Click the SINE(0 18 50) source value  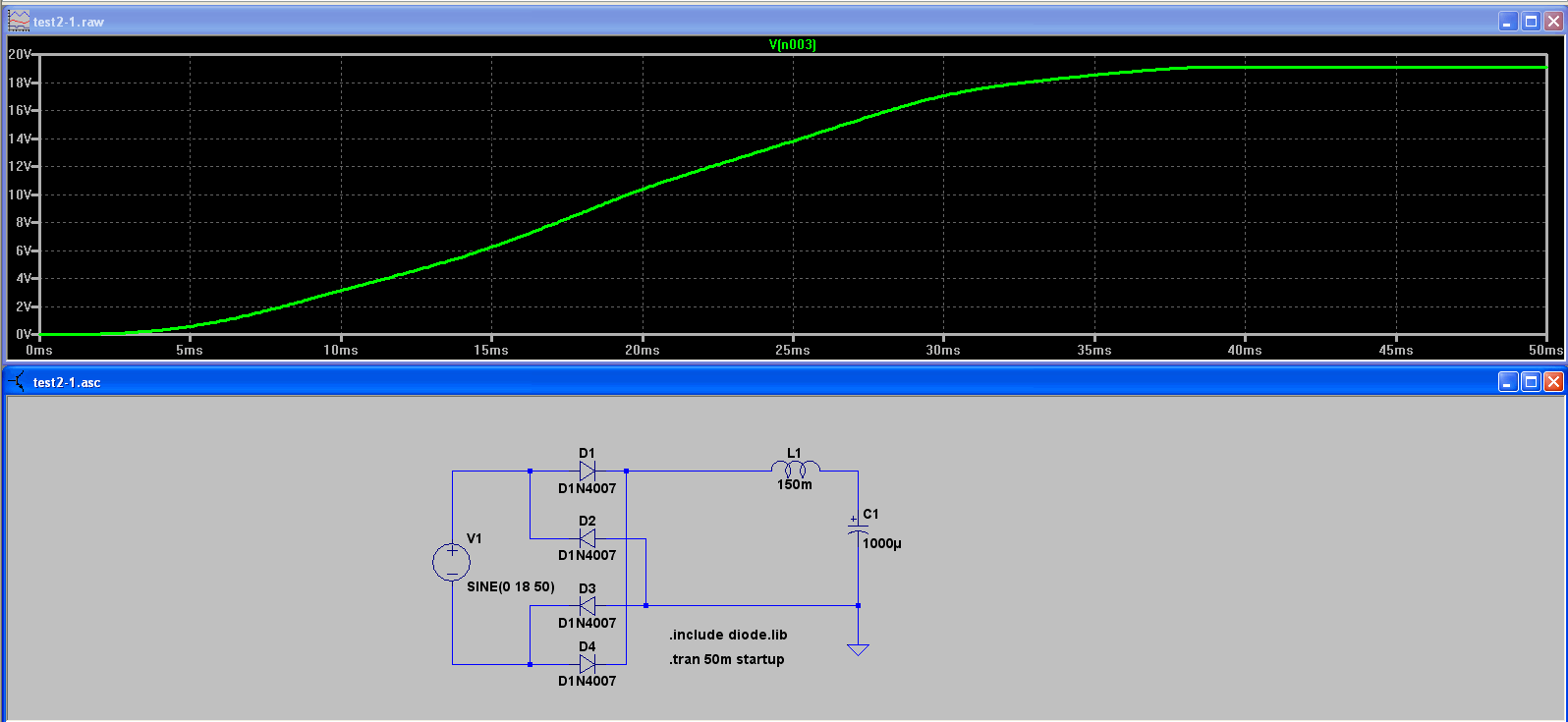point(511,586)
